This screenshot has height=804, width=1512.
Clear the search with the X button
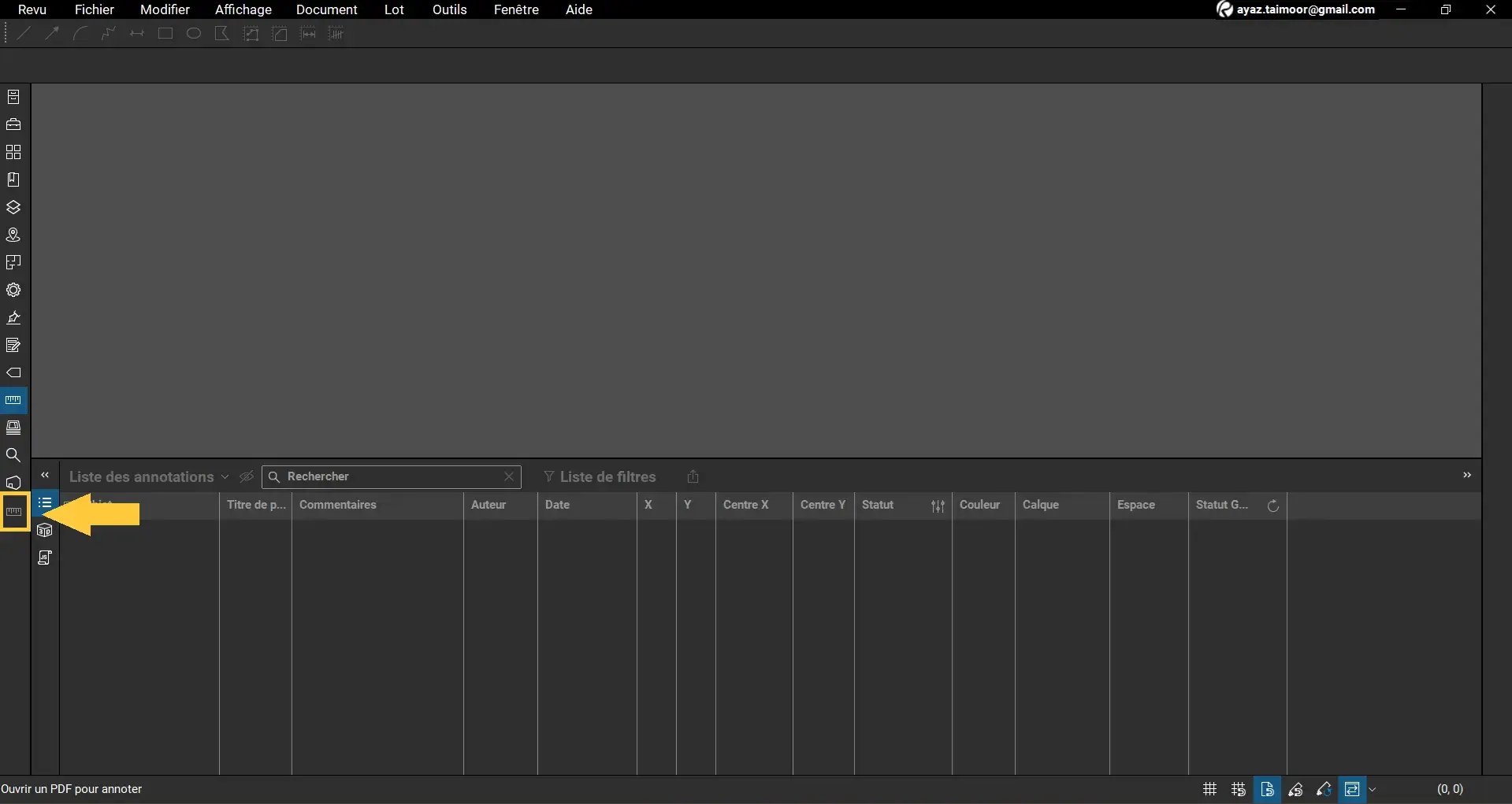pyautogui.click(x=509, y=476)
